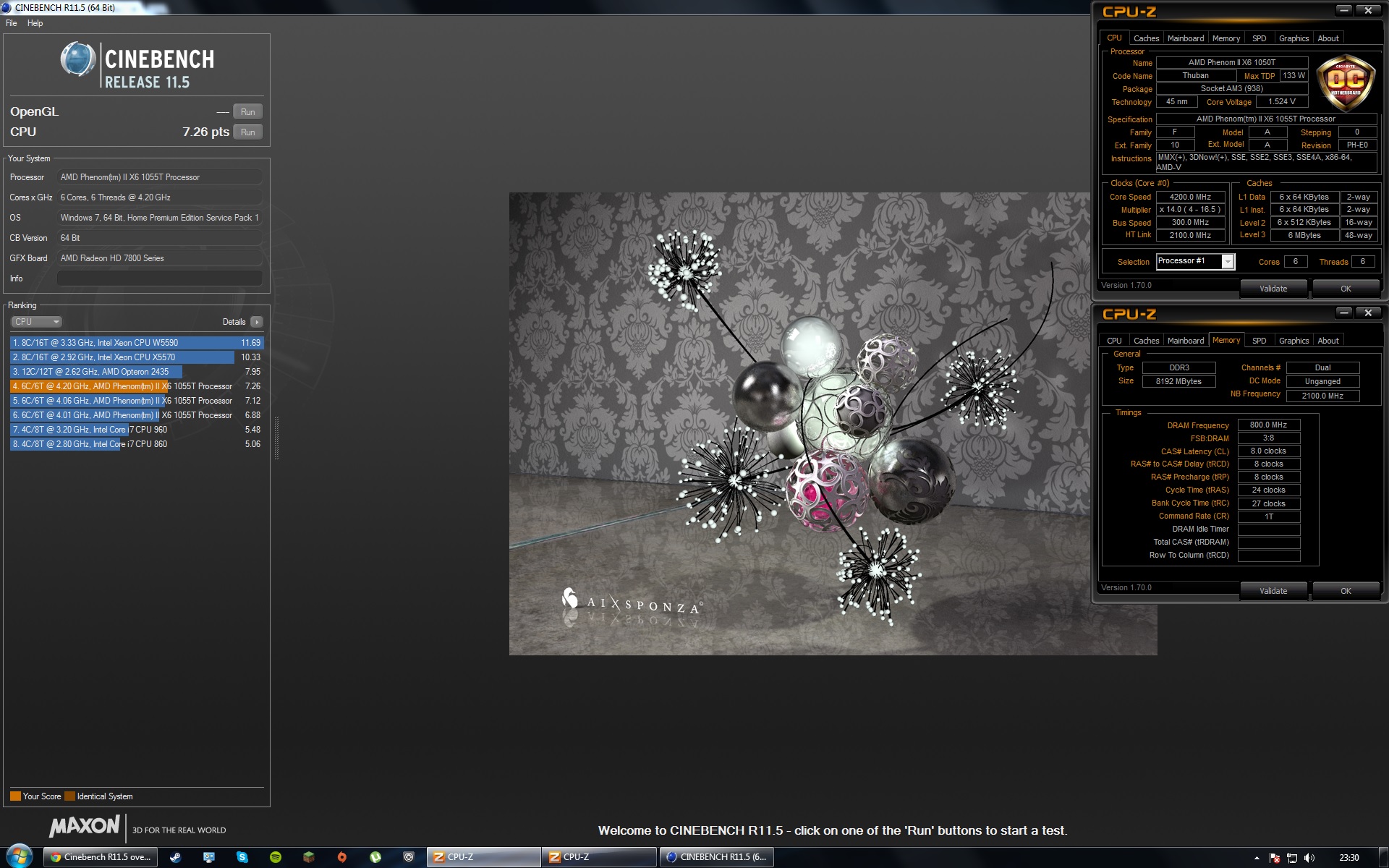Image resolution: width=1389 pixels, height=868 pixels.
Task: Open the network tray icon
Action: [1292, 858]
